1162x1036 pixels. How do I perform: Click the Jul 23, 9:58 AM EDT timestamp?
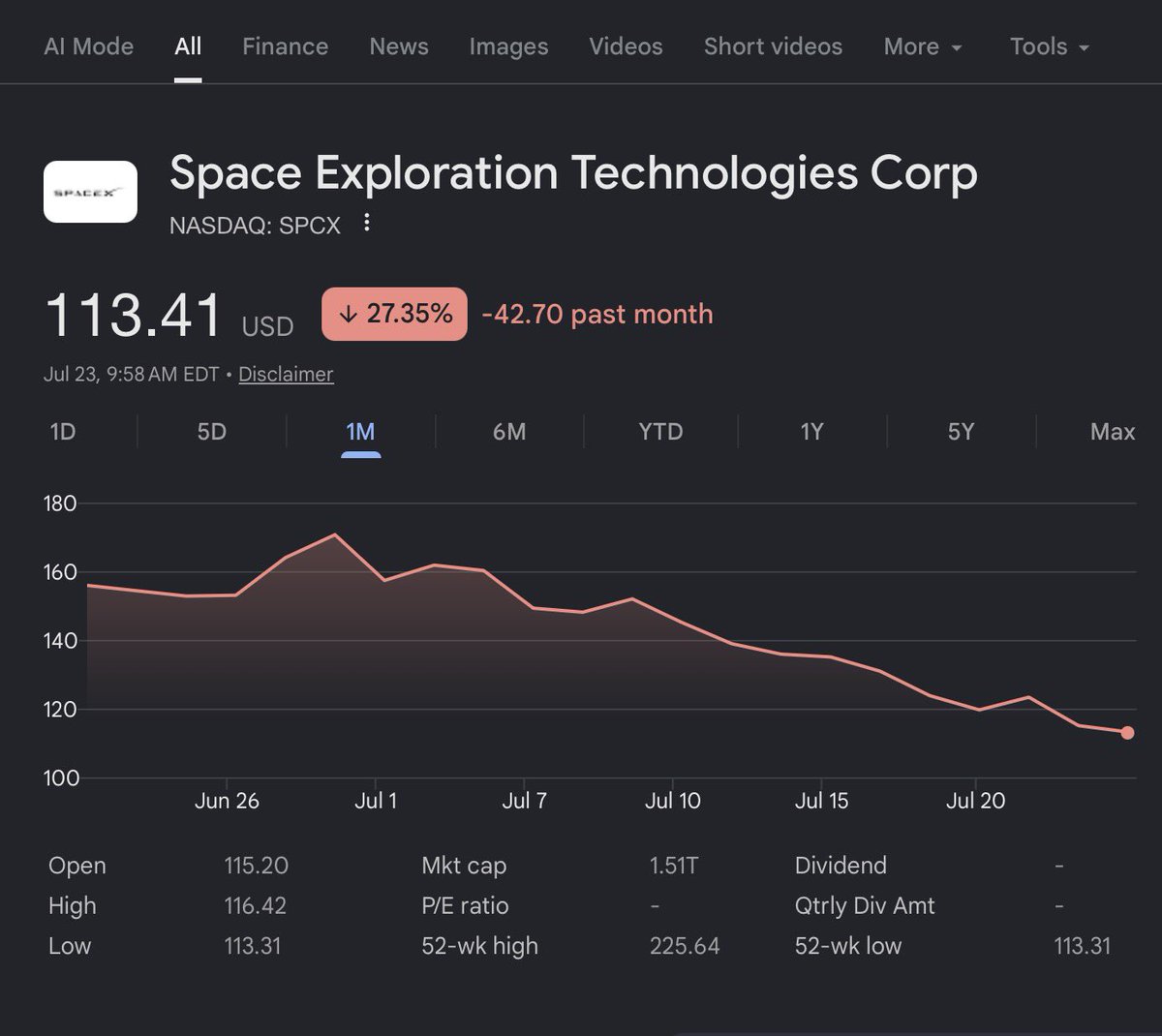point(131,374)
